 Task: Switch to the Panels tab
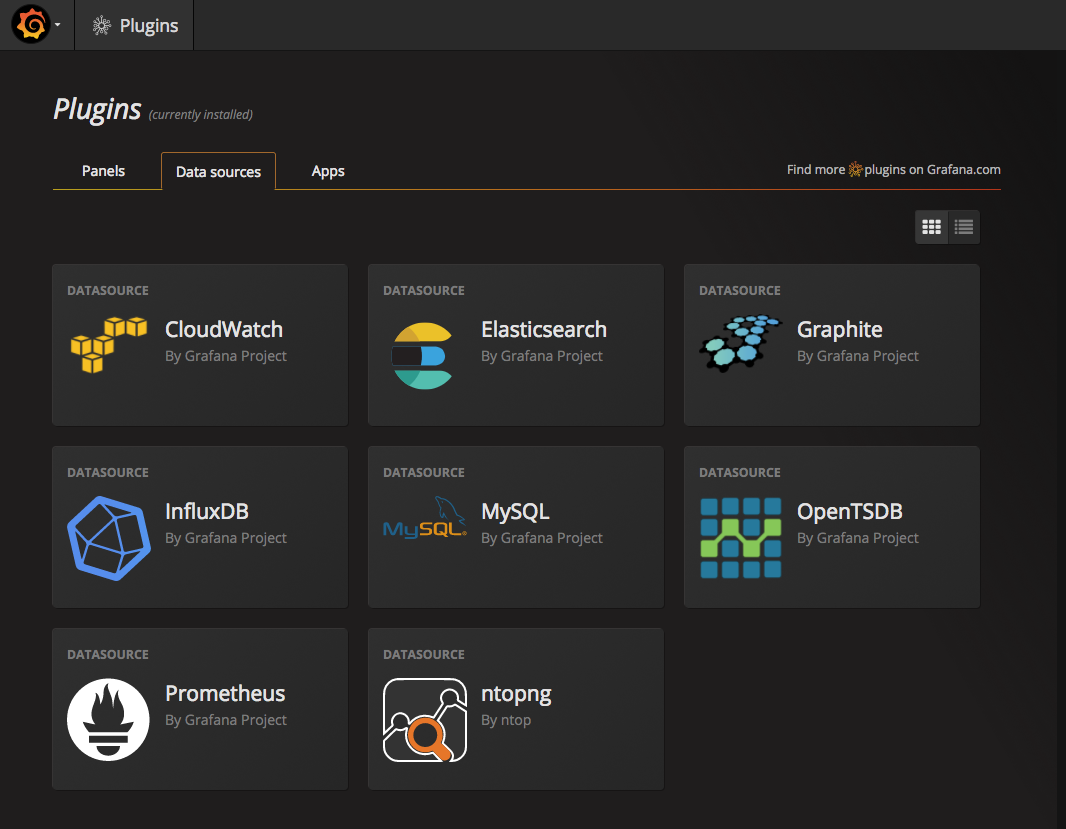point(103,171)
